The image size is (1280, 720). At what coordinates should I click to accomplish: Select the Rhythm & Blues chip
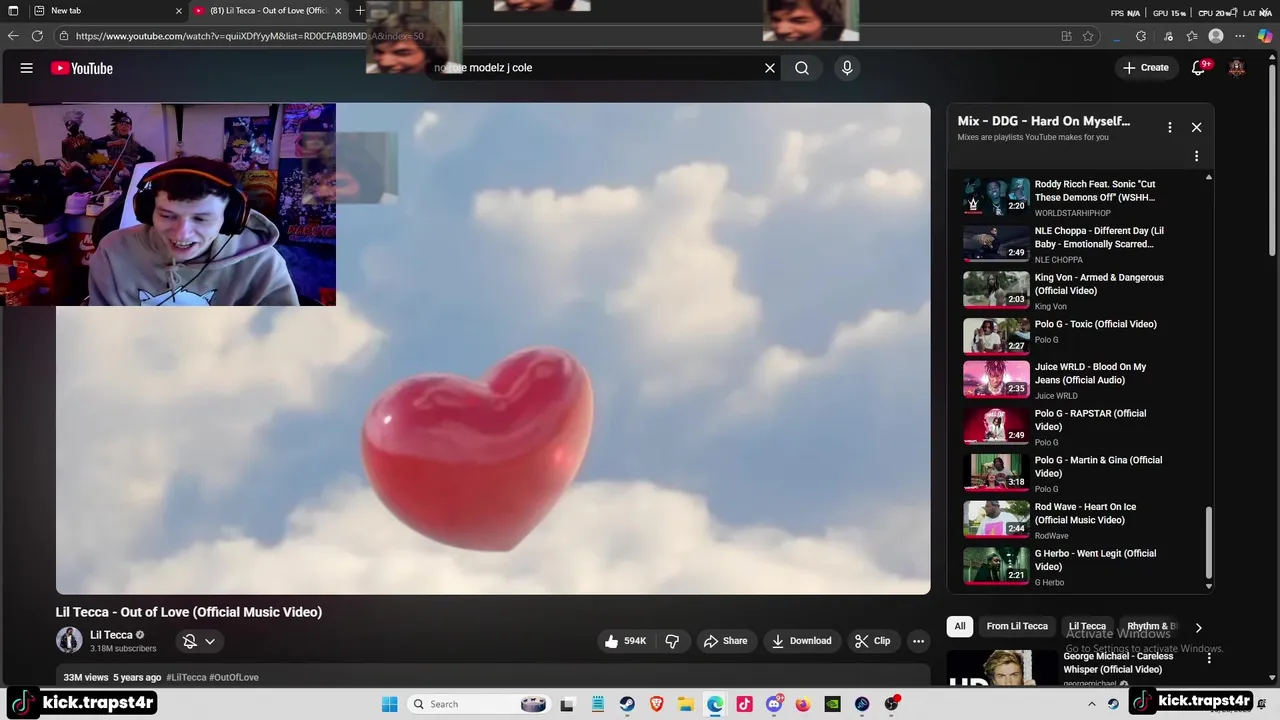(1152, 626)
